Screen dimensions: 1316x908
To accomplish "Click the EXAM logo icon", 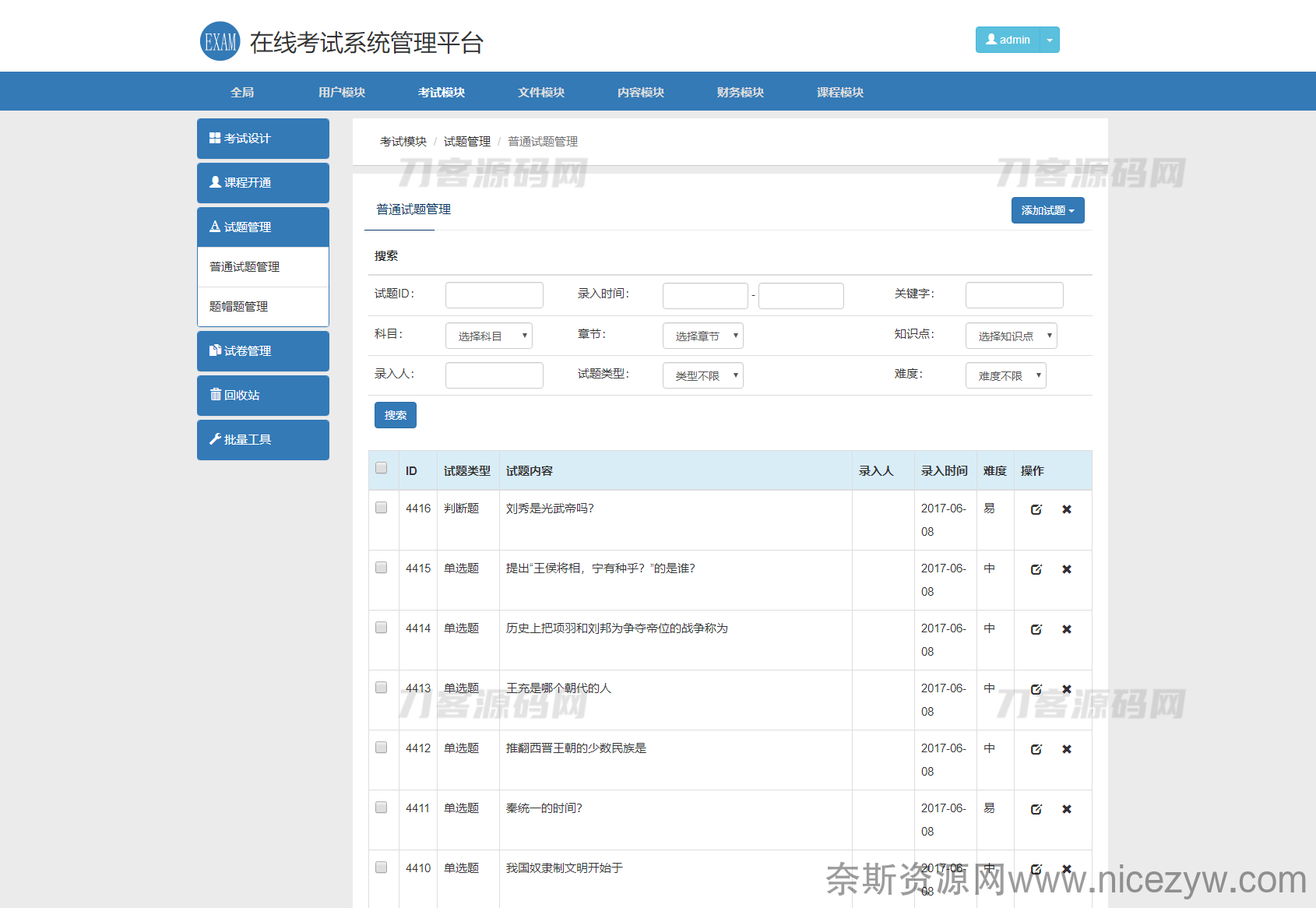I will point(220,41).
